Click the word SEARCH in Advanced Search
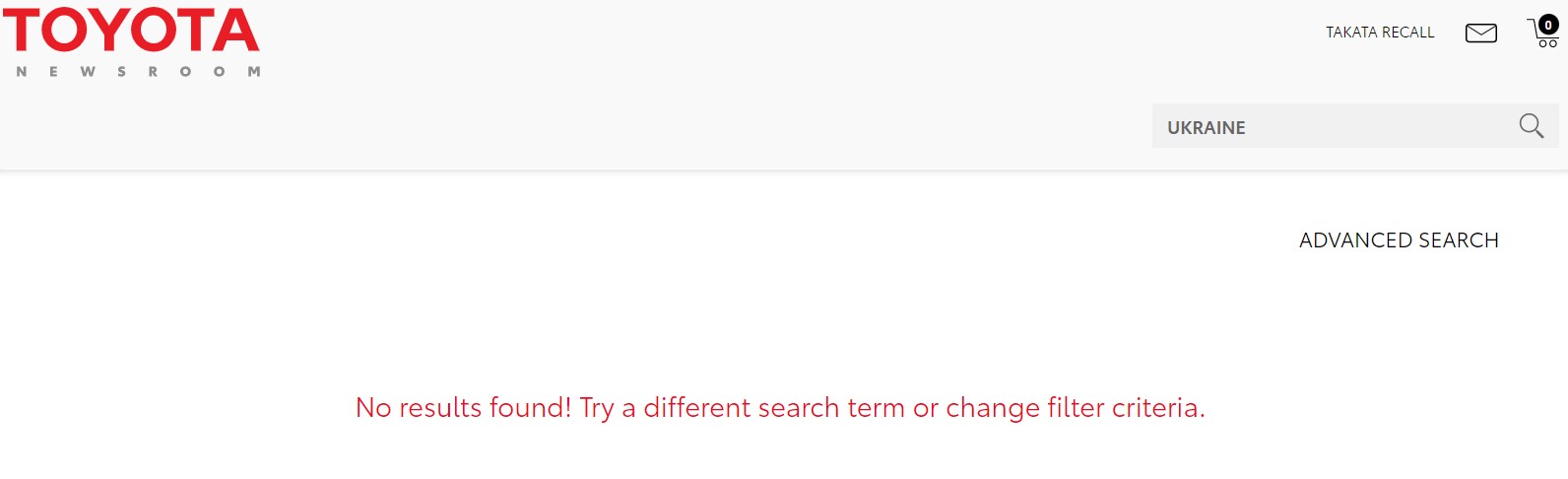Viewport: 1568px width, 479px height. [1458, 240]
